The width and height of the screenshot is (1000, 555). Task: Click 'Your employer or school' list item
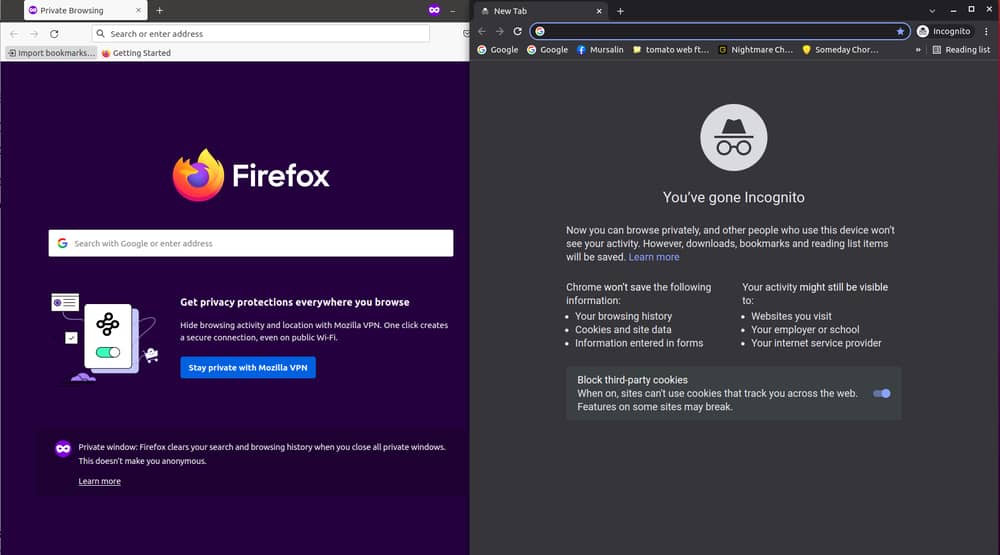pyautogui.click(x=805, y=330)
